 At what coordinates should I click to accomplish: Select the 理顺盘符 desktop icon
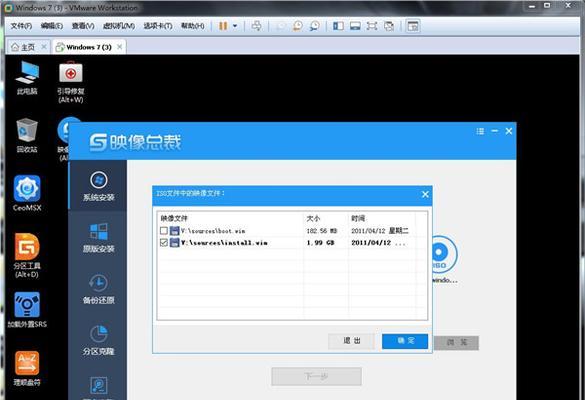pos(27,368)
